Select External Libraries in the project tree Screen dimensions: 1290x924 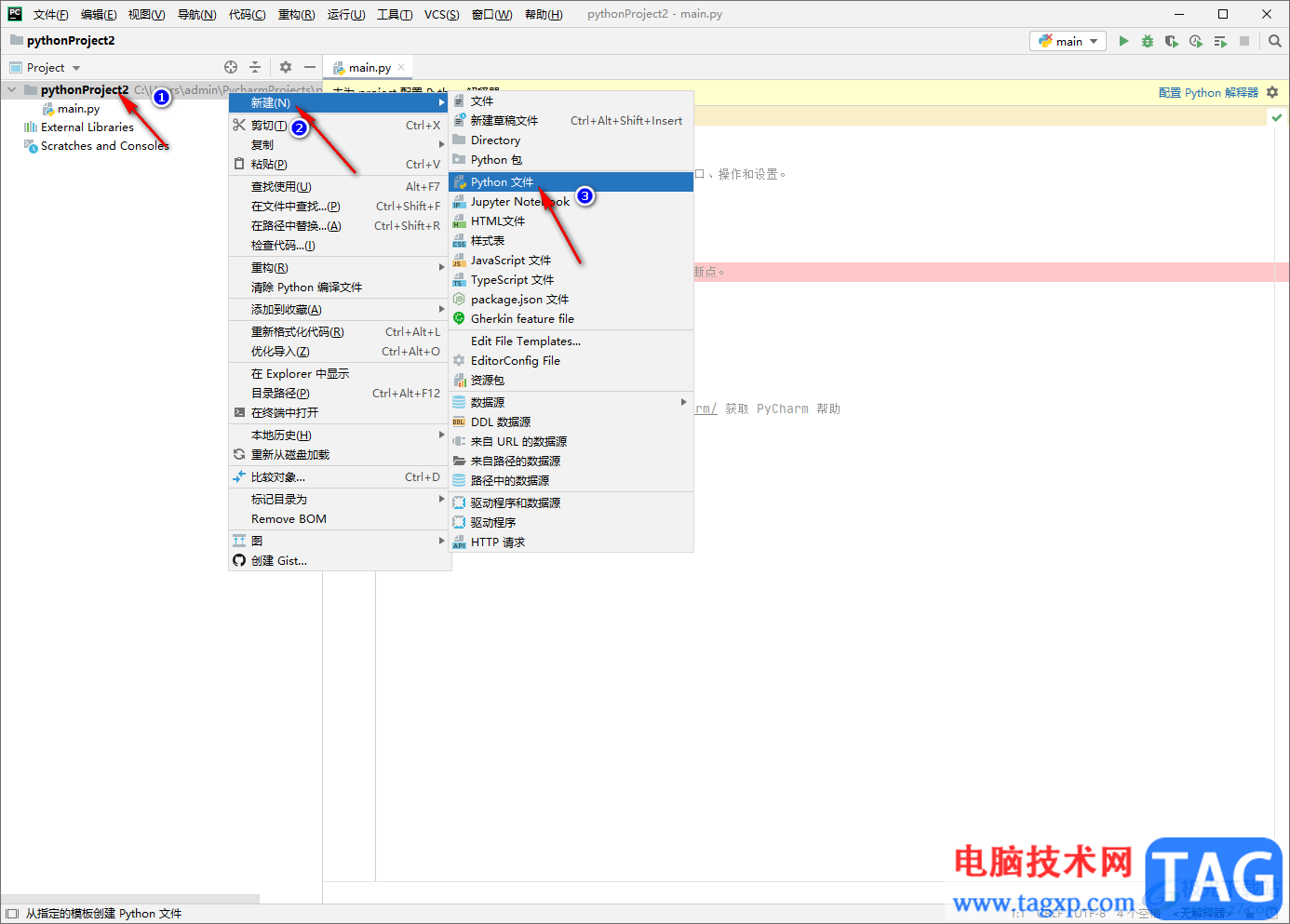coord(87,127)
